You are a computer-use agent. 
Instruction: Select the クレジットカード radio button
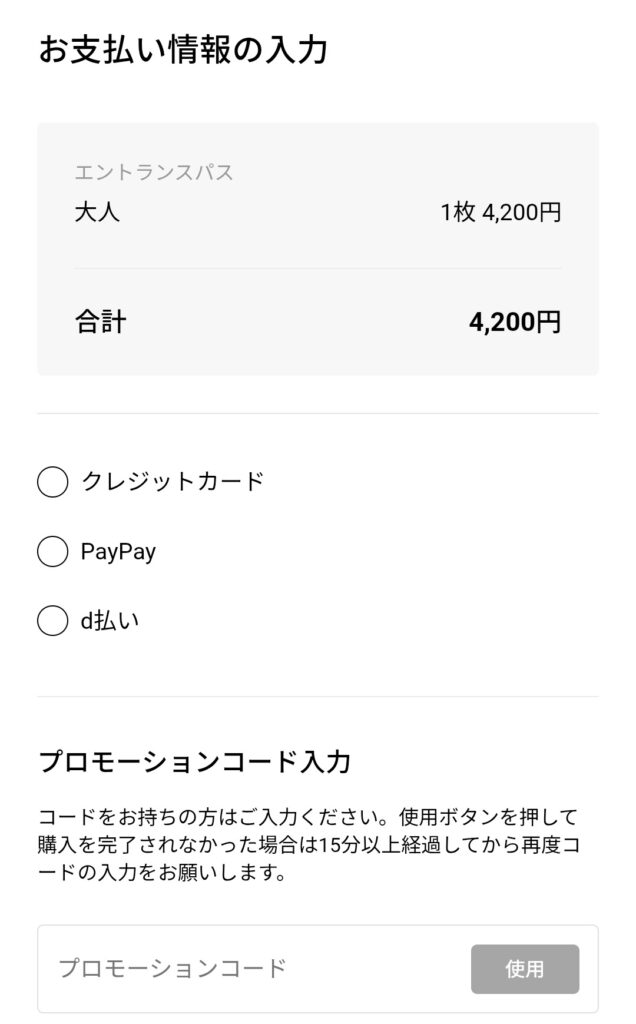pyautogui.click(x=52, y=482)
